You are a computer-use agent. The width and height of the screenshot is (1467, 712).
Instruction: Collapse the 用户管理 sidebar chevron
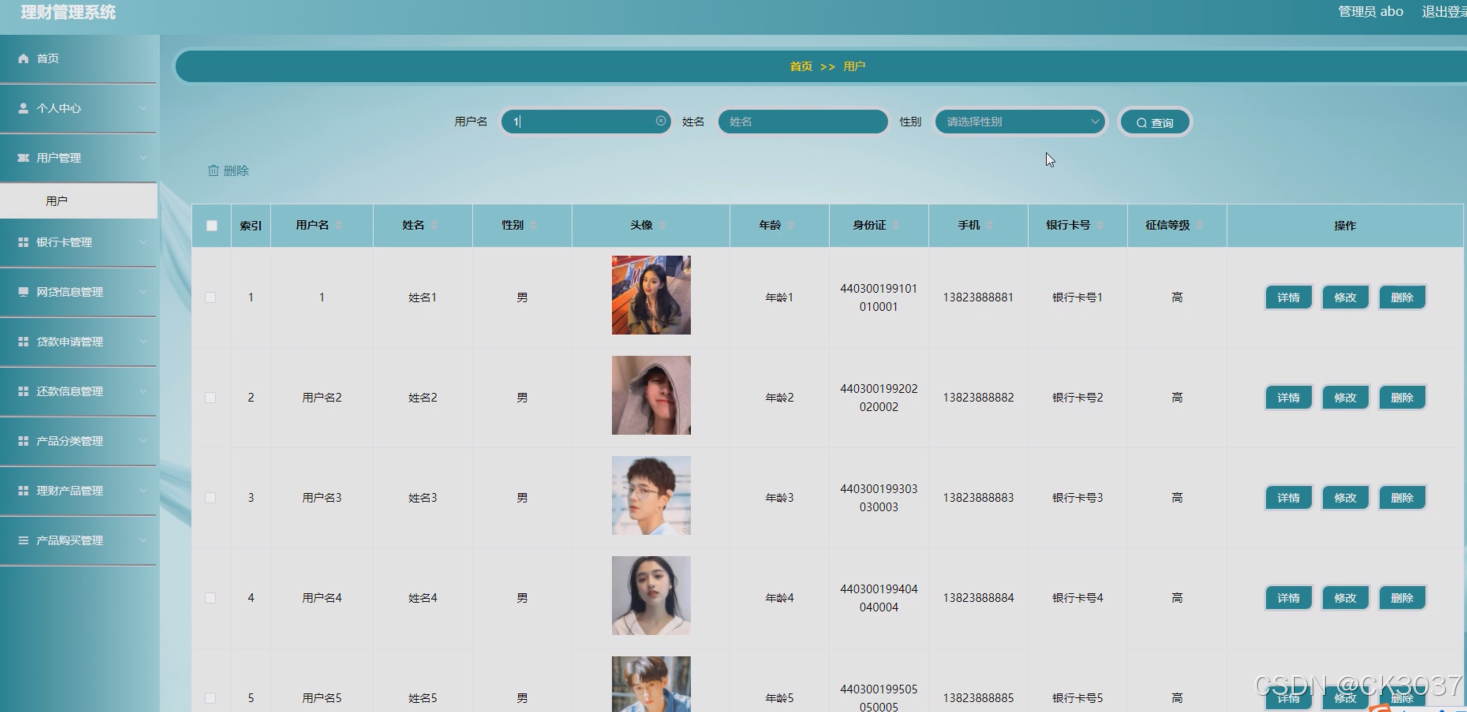pos(143,158)
